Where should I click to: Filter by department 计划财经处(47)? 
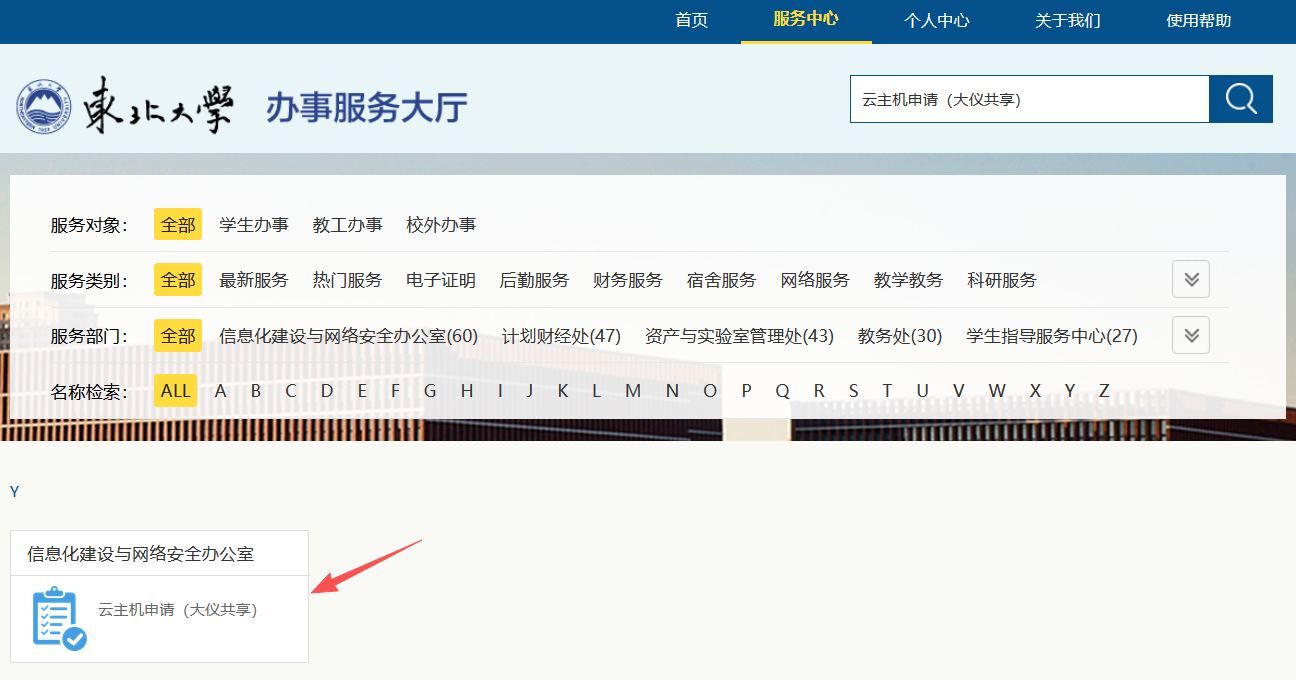pos(561,336)
